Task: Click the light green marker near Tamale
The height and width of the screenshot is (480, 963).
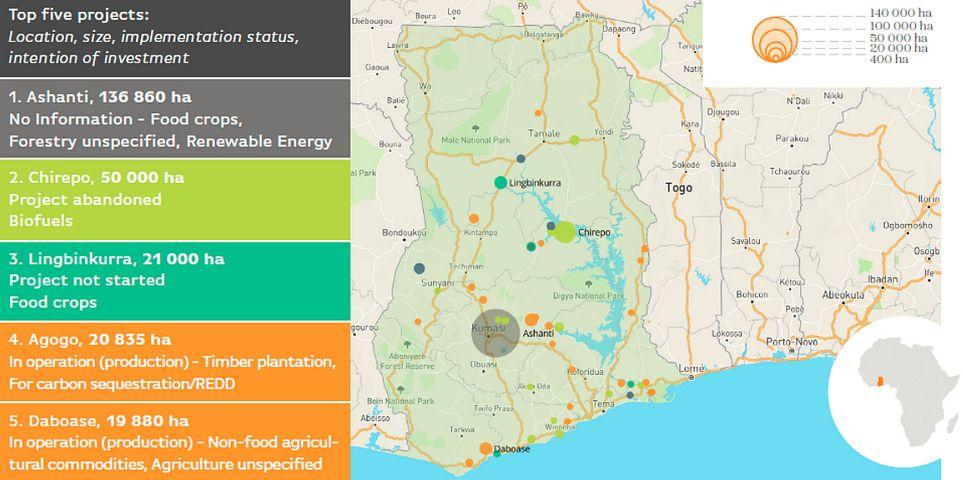Action: 574,140
